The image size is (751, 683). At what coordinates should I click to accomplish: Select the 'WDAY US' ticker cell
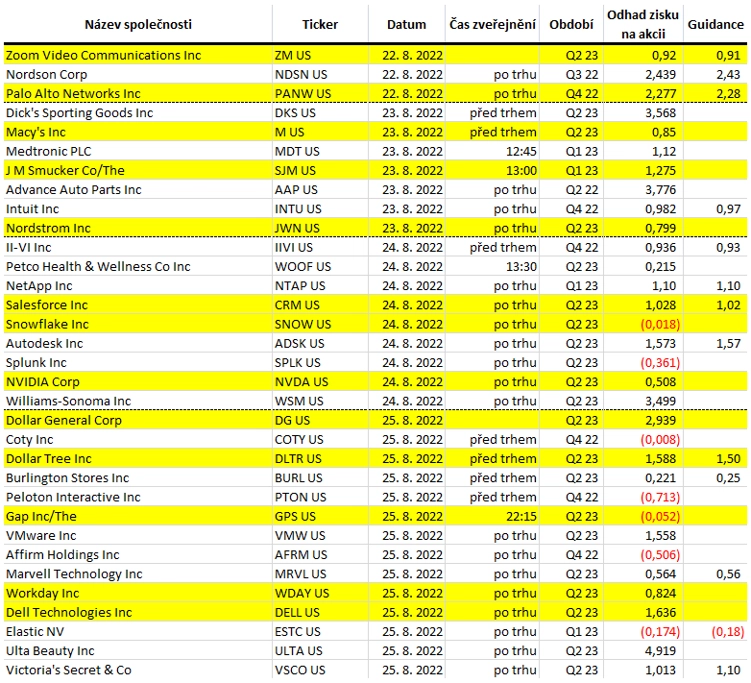(x=320, y=593)
